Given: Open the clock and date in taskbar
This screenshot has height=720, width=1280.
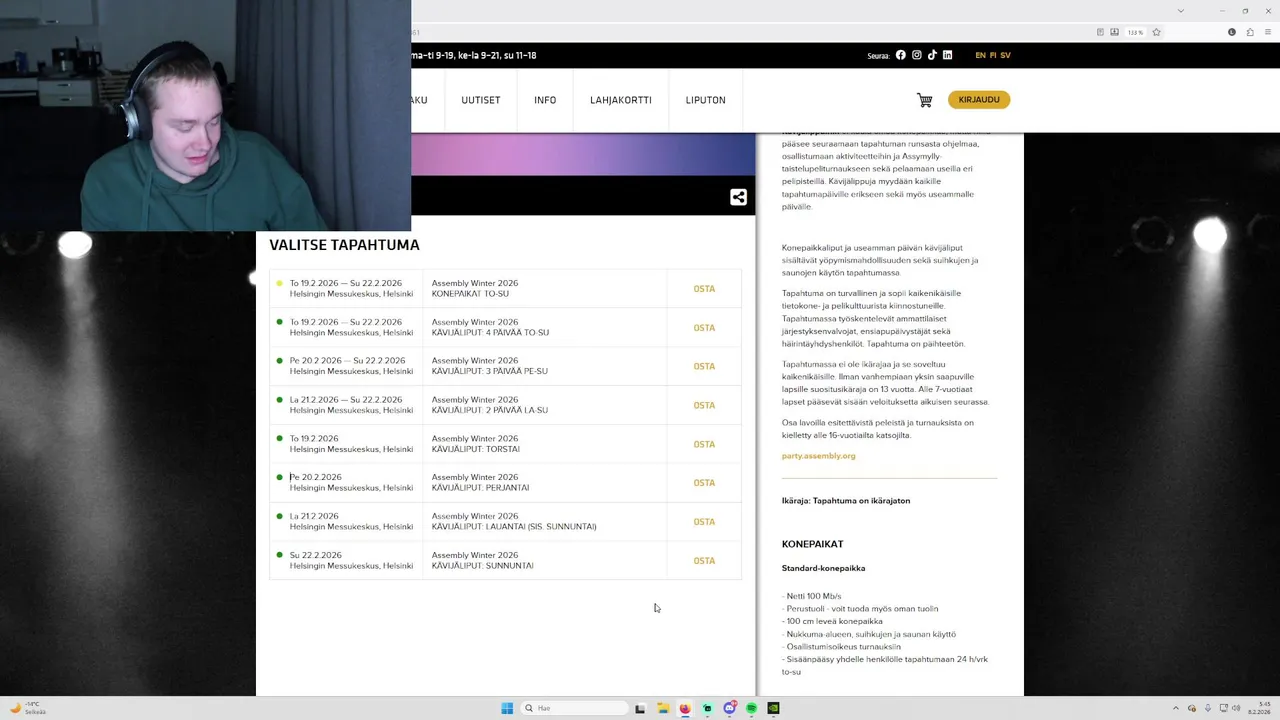Looking at the screenshot, I should [x=1258, y=708].
